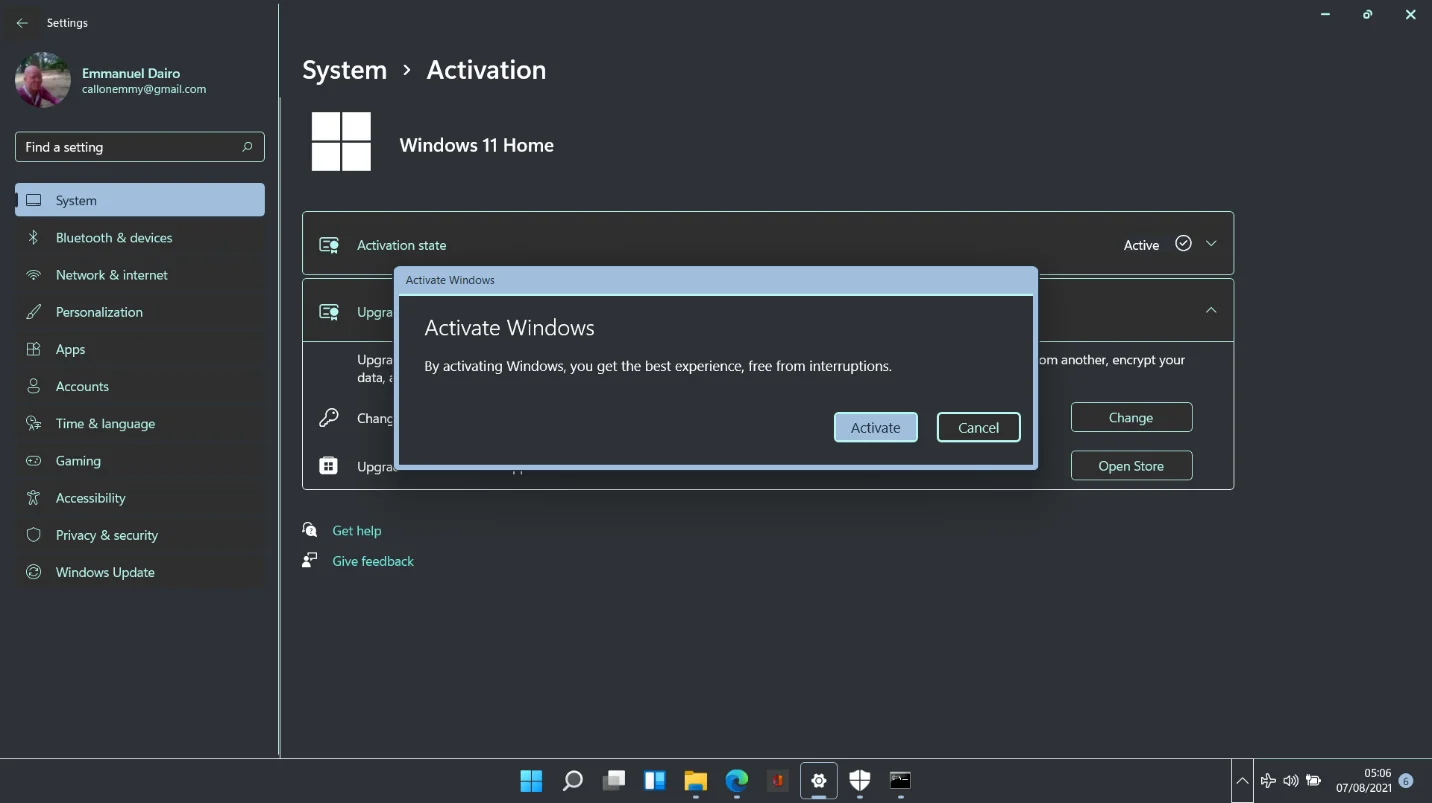Click the Change product key button
The height and width of the screenshot is (803, 1432).
1131,418
